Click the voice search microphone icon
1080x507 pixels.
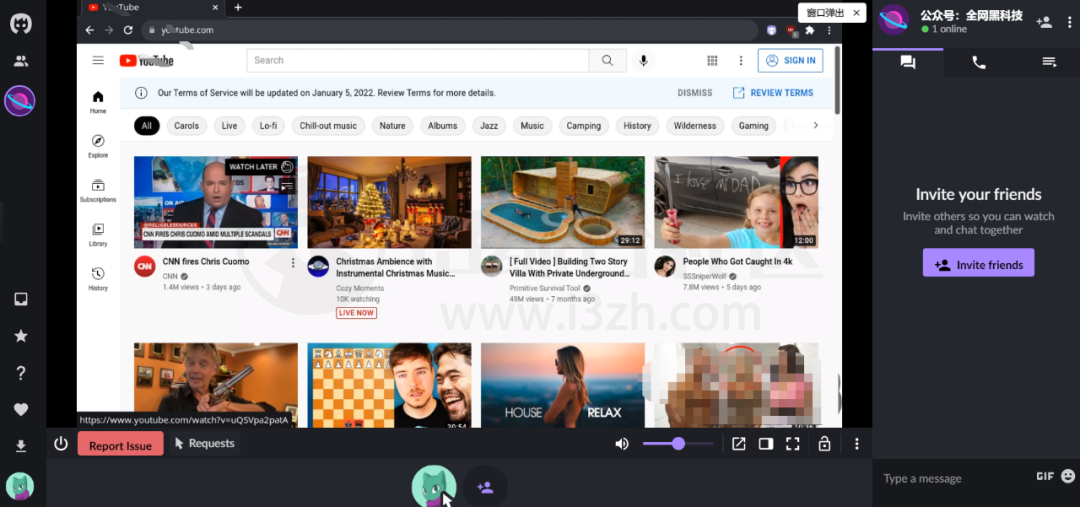point(643,61)
